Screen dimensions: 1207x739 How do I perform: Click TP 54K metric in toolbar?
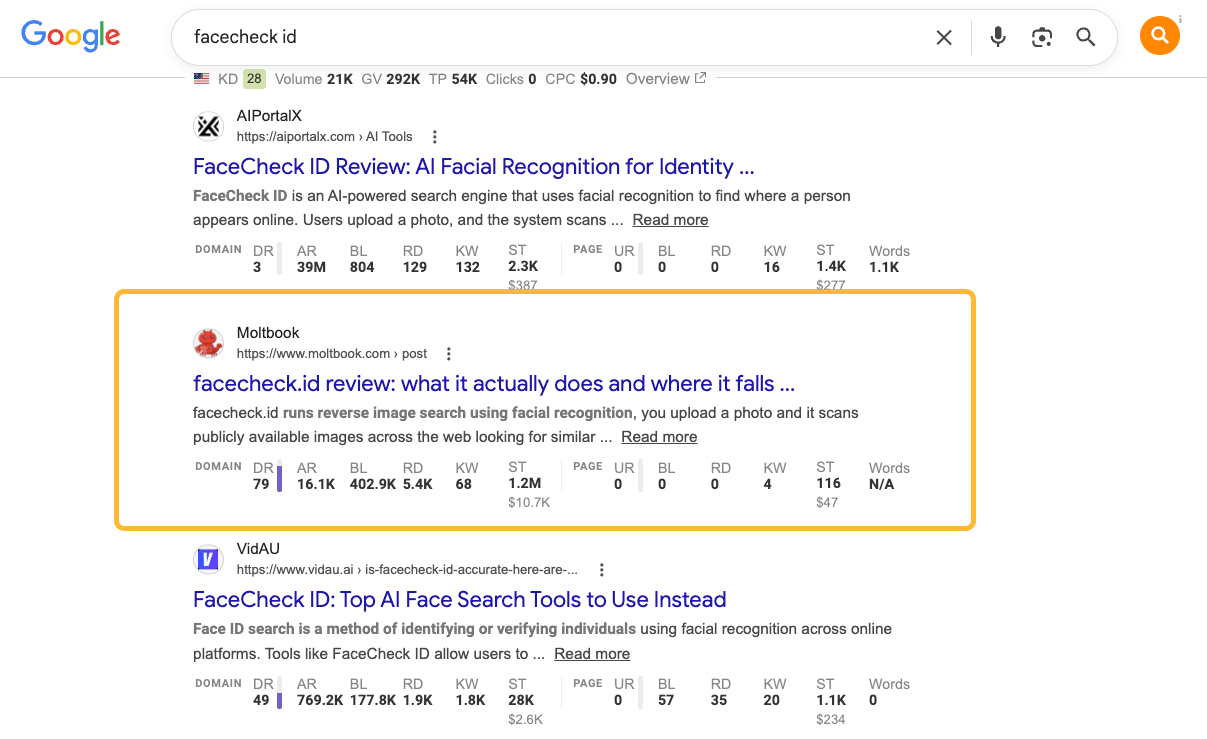453,79
